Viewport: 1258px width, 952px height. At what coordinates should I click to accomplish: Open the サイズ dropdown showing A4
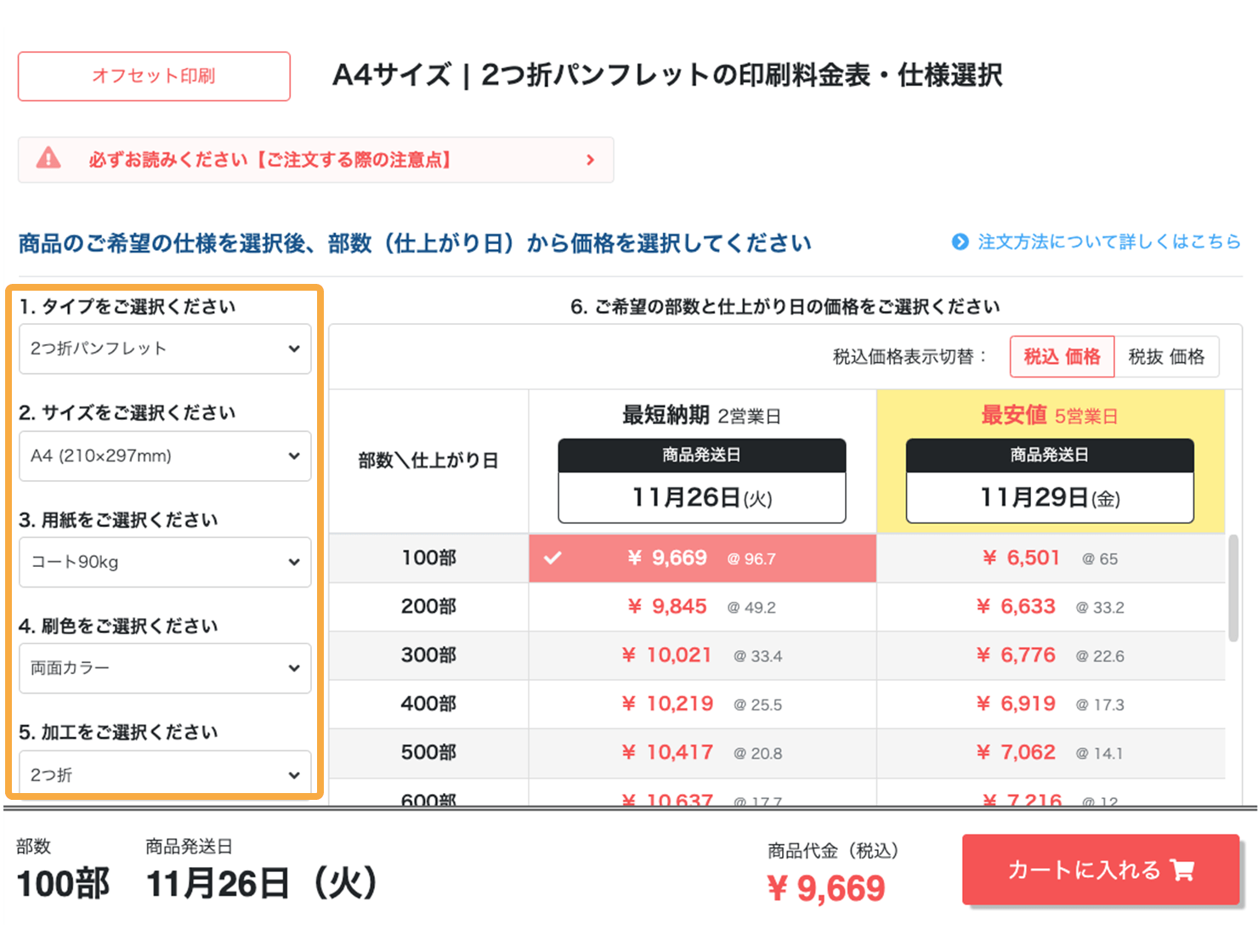tap(164, 456)
